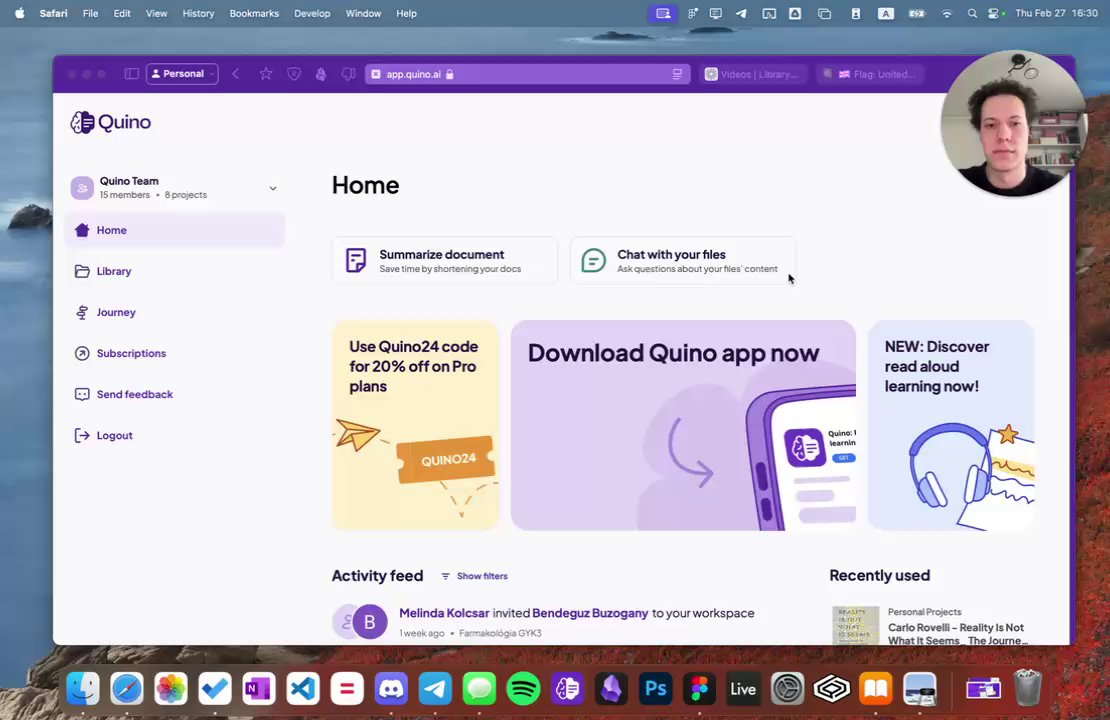This screenshot has width=1110, height=720.
Task: Open the File menu
Action: click(91, 13)
